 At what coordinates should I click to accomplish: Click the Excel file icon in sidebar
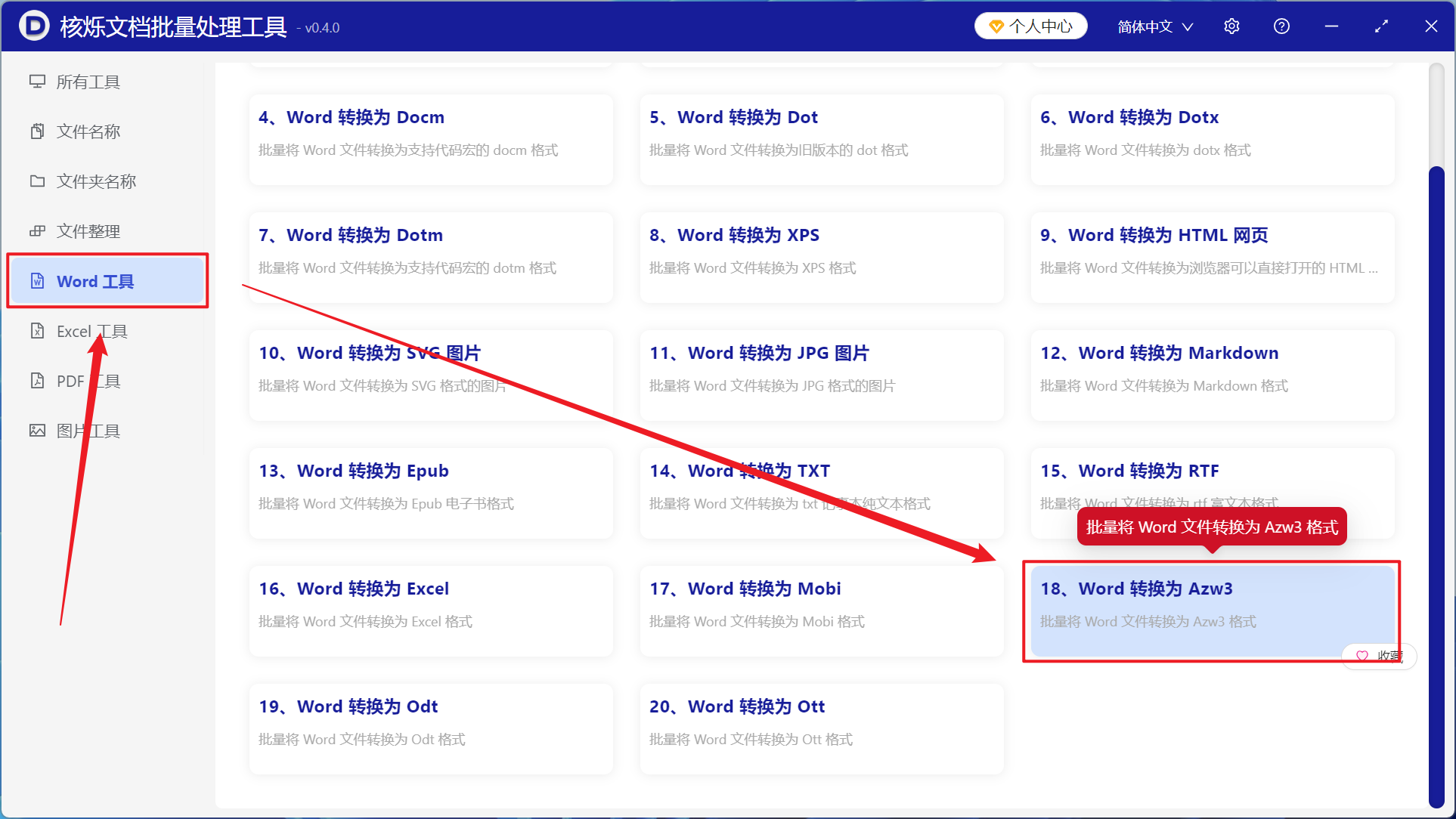click(37, 331)
